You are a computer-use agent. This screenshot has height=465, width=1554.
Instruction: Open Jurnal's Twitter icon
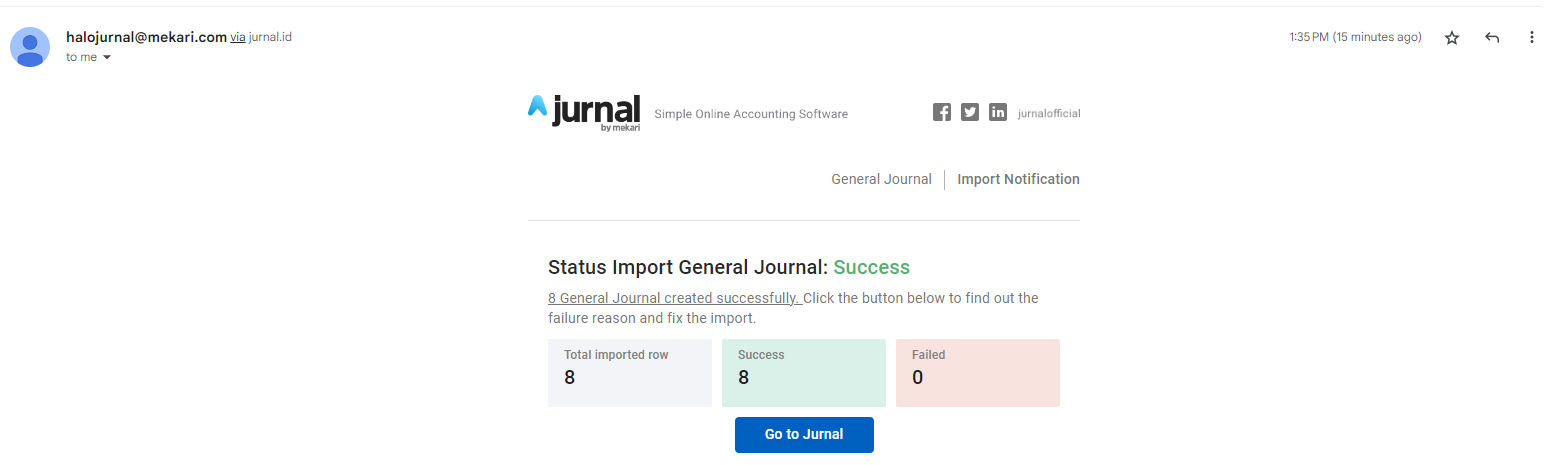coord(970,112)
